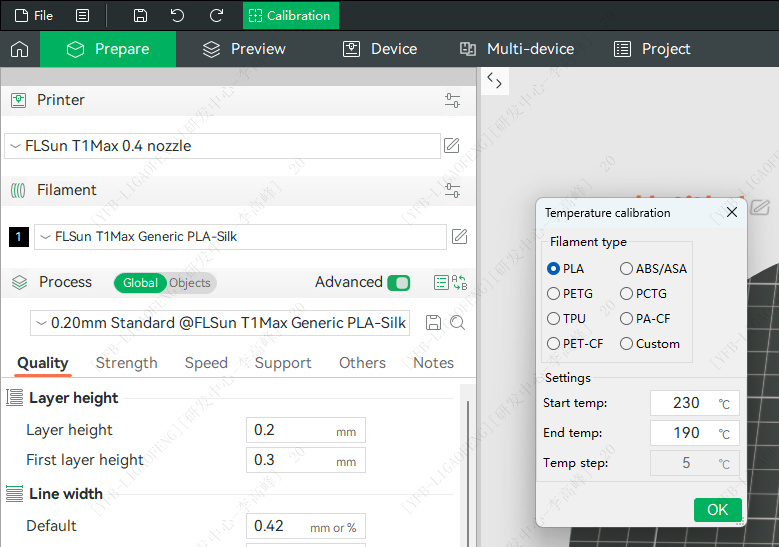Screen dimensions: 779x547
Task: Select PA-CF filament type
Action: (645, 318)
